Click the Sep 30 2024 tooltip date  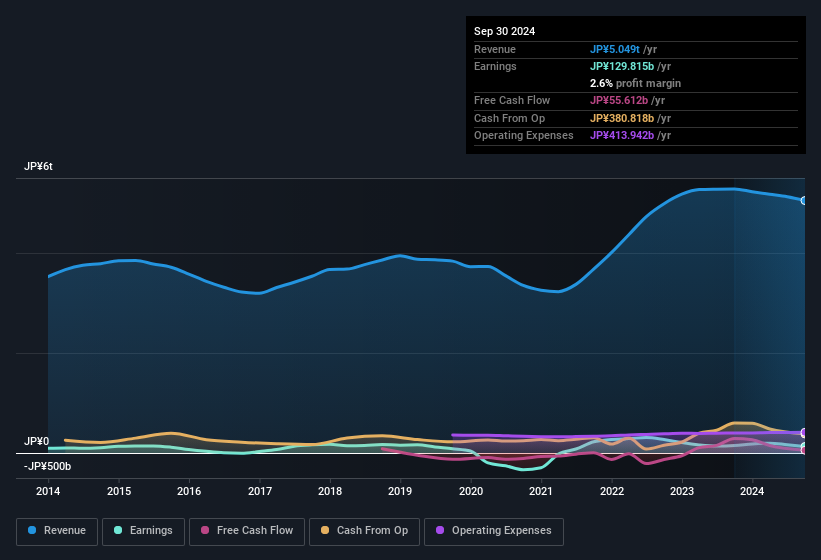click(505, 31)
